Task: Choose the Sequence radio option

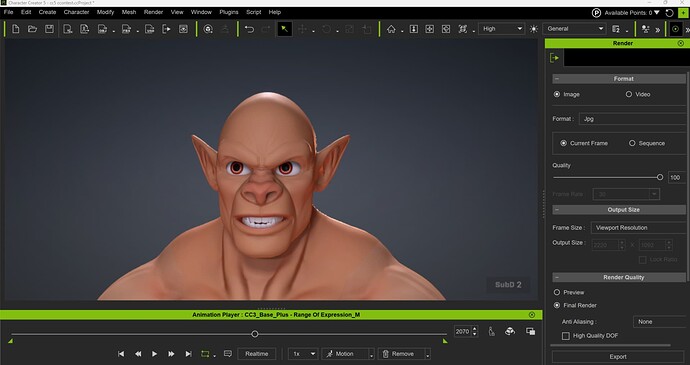Action: [x=632, y=143]
